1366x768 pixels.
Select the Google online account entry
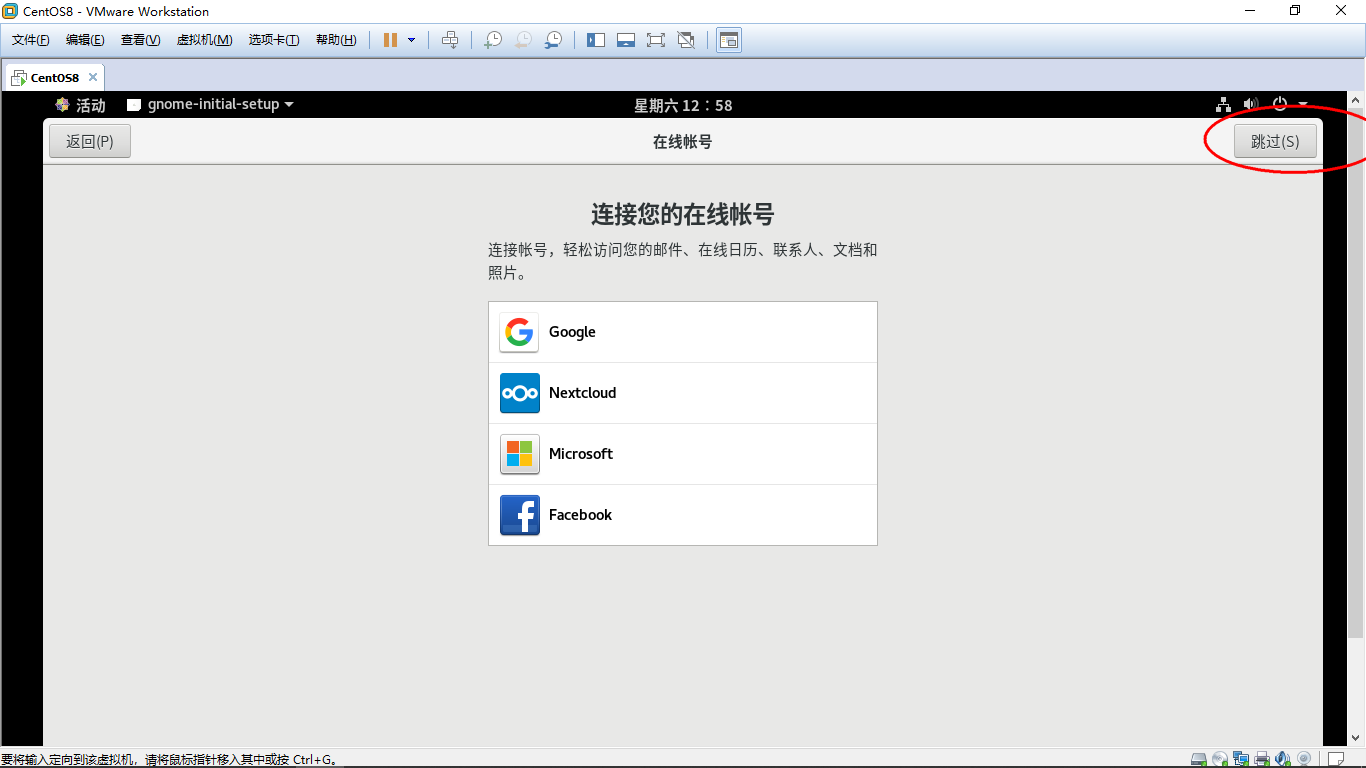[x=683, y=332]
